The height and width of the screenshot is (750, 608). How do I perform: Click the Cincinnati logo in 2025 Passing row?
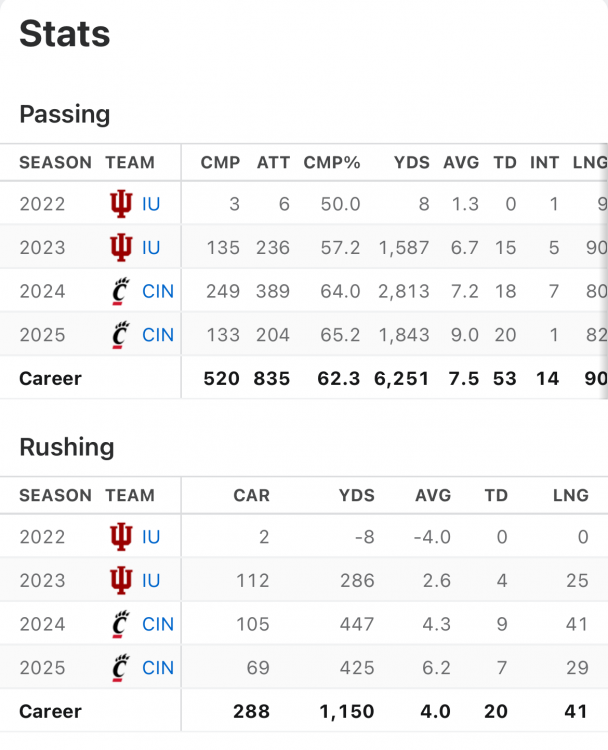pyautogui.click(x=121, y=335)
